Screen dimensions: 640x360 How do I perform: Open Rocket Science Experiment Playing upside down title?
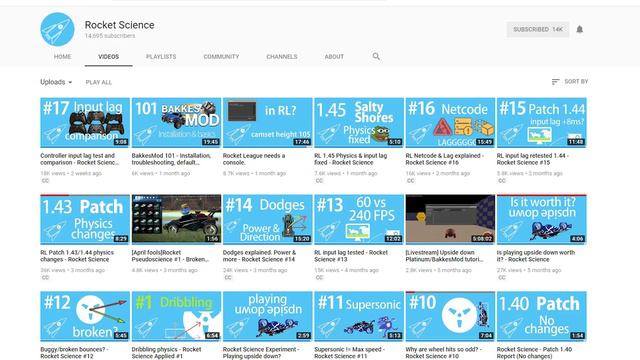[x=260, y=353]
